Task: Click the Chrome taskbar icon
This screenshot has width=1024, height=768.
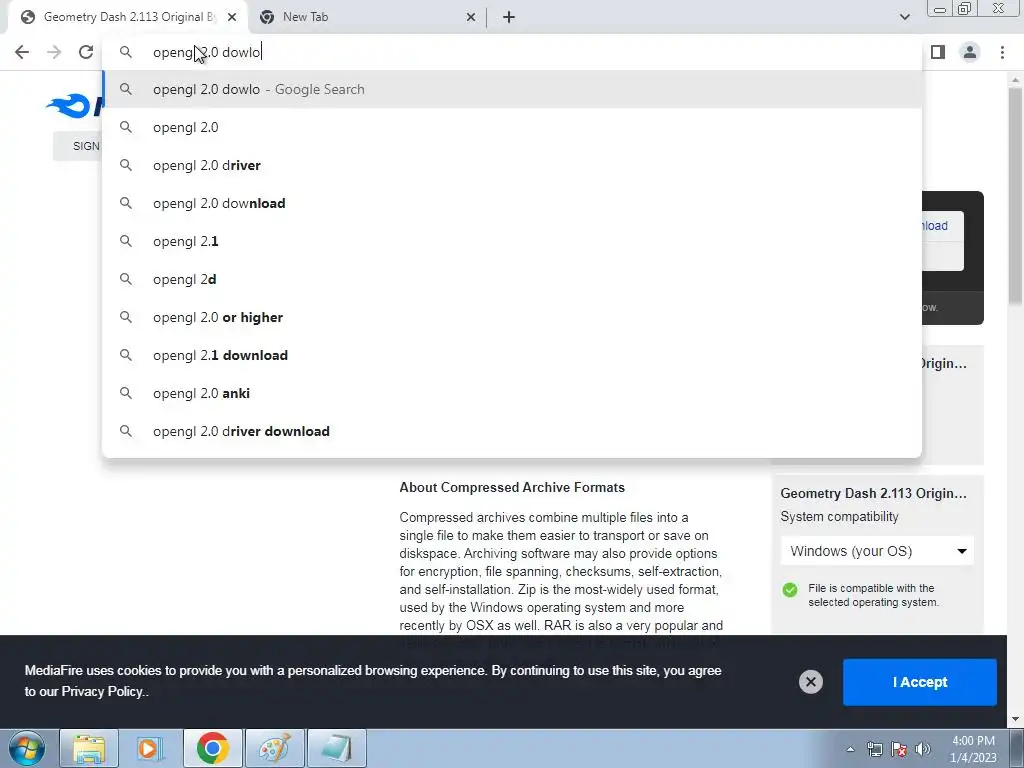Action: click(212, 748)
